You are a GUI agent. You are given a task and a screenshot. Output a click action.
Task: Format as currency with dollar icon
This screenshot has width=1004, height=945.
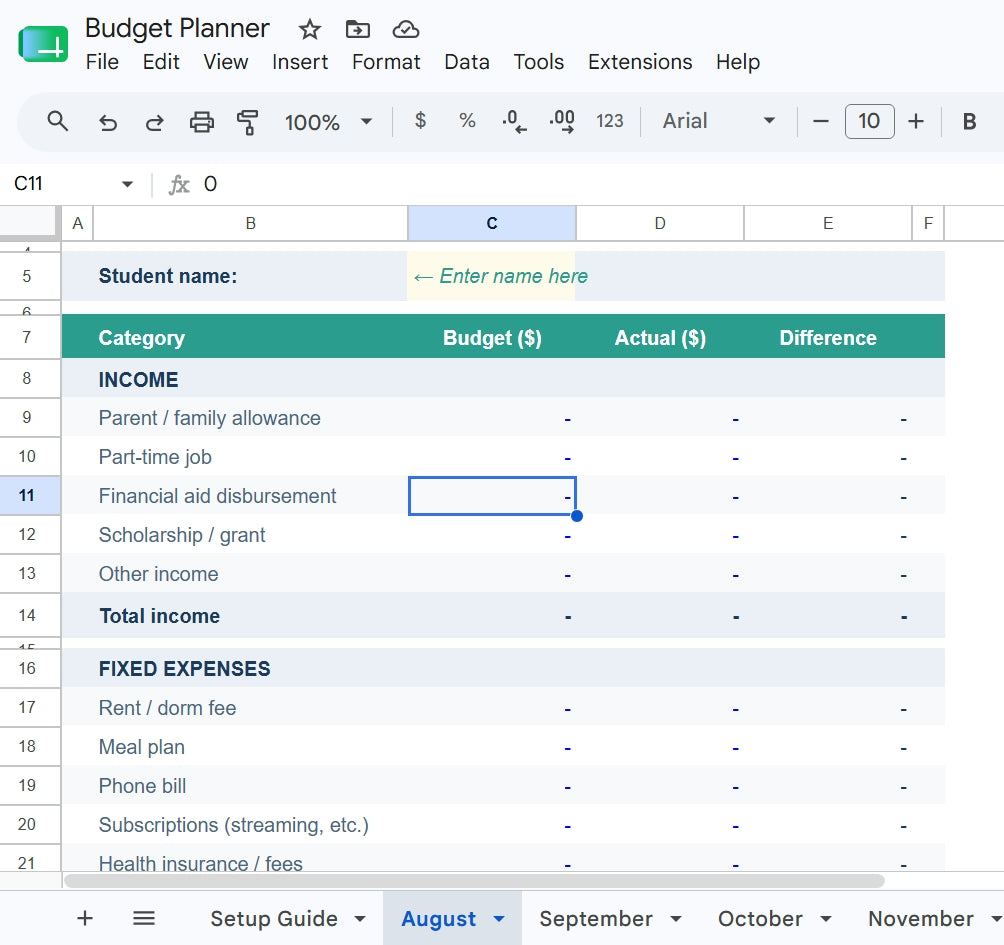(420, 120)
